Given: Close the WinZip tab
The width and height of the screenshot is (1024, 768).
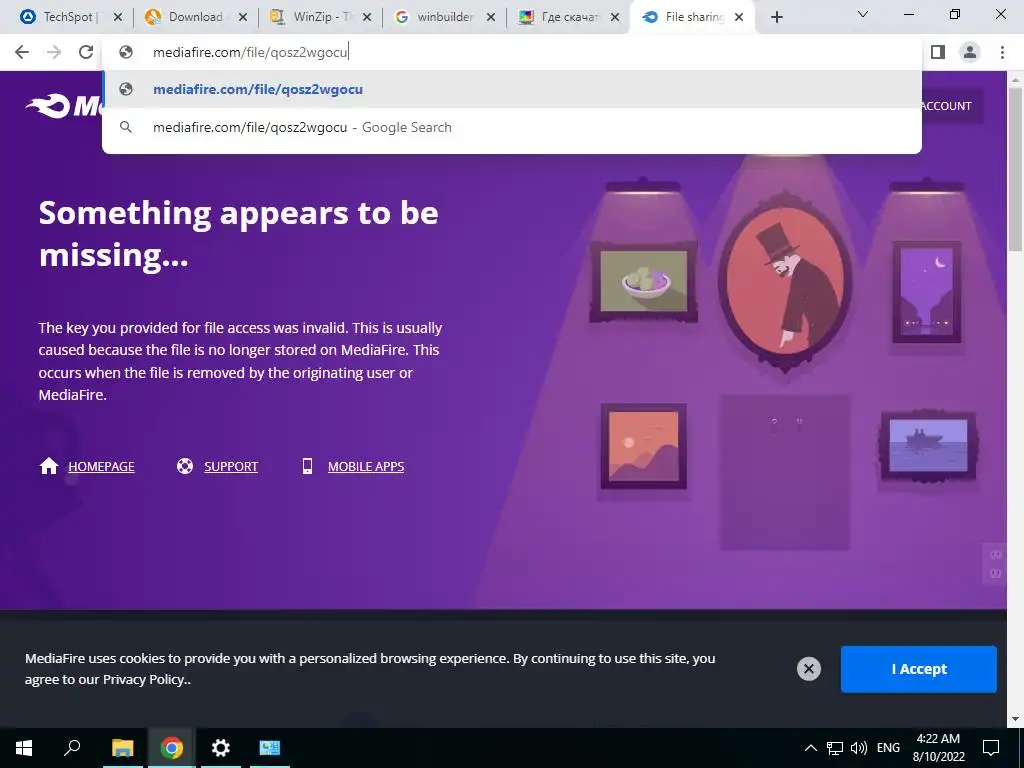Looking at the screenshot, I should tap(367, 18).
